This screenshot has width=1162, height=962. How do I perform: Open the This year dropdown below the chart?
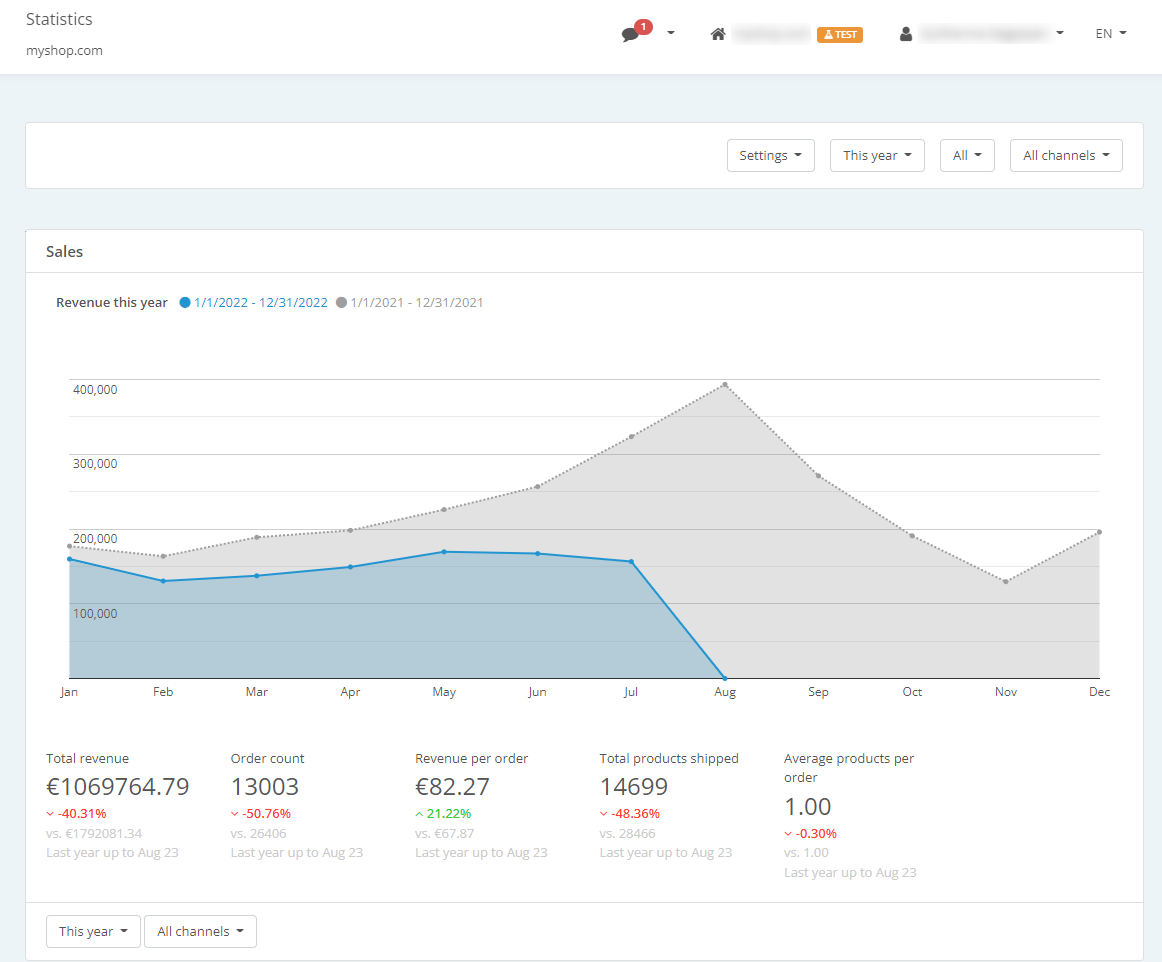[93, 932]
